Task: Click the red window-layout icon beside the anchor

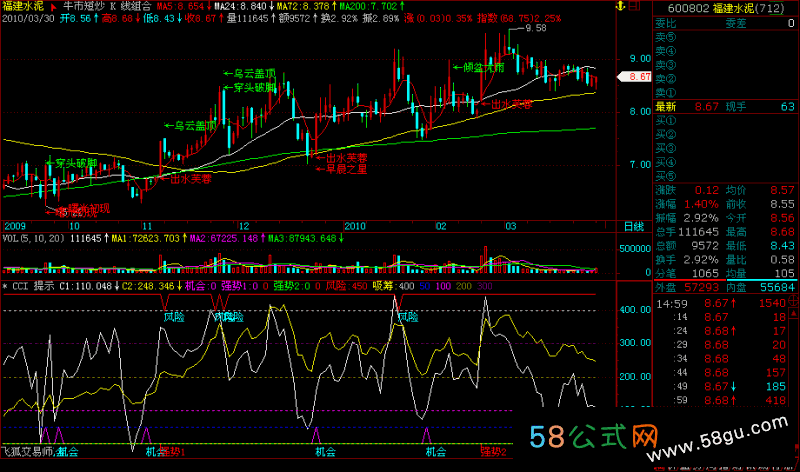Action: [x=633, y=6]
